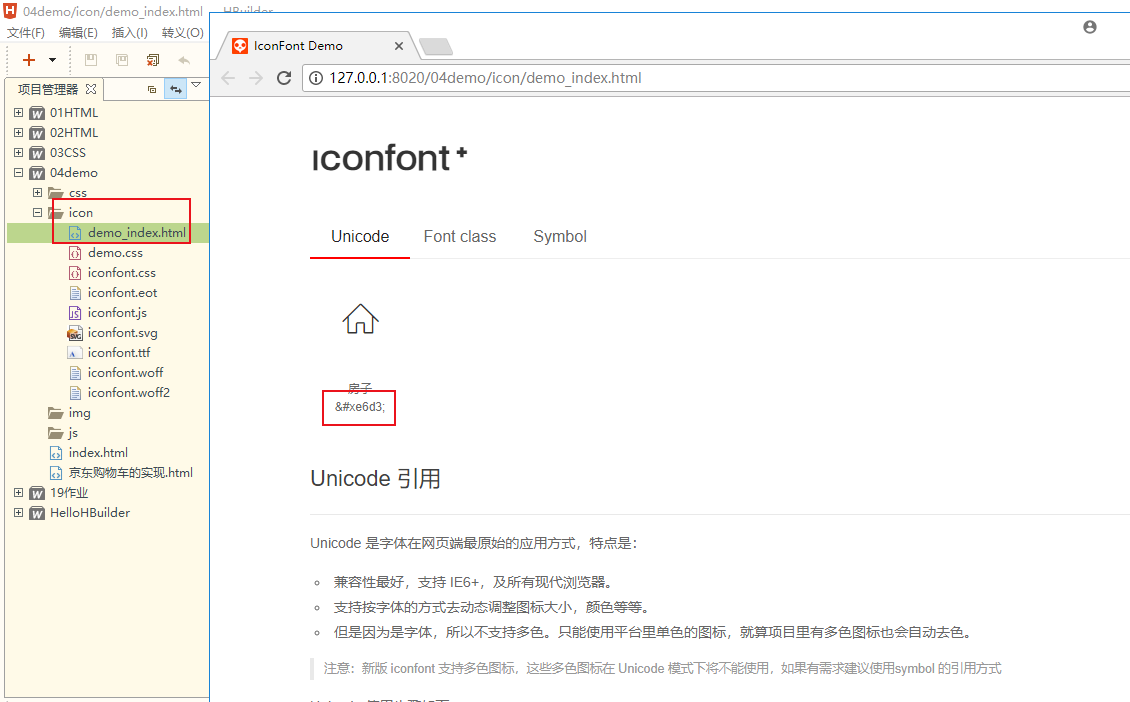The image size is (1130, 702).
Task: Toggle Link with Editor in project manager
Action: tap(176, 89)
